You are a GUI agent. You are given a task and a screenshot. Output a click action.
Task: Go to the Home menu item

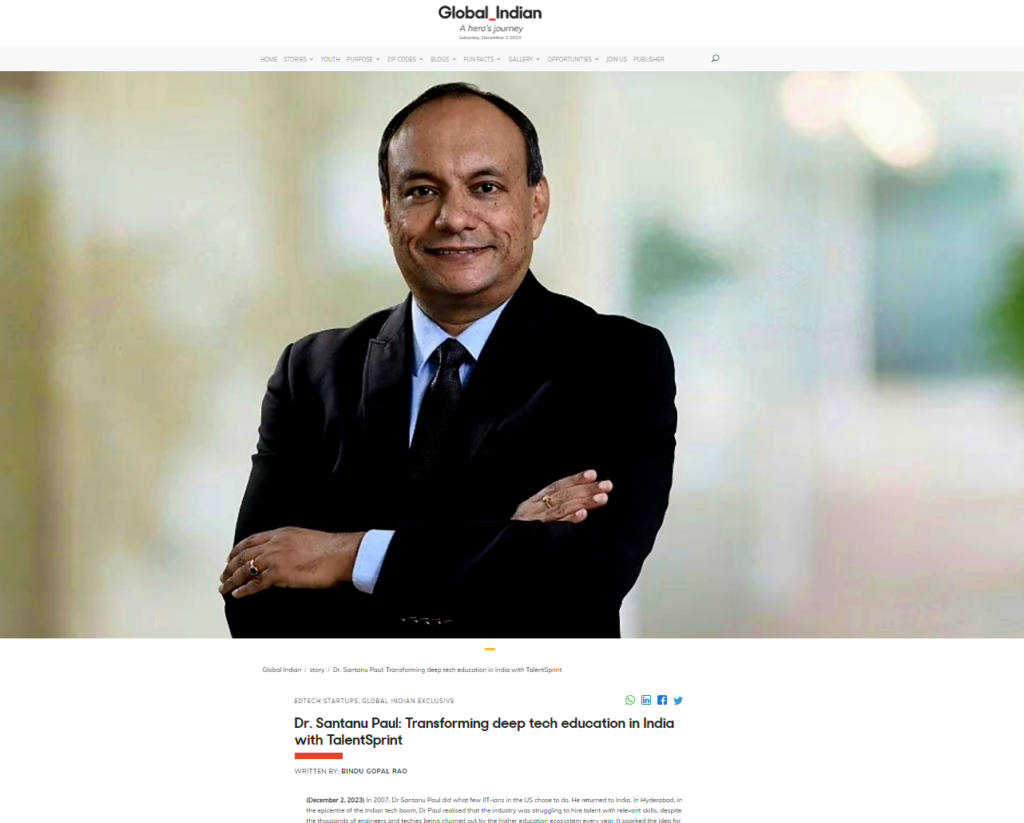(268, 59)
